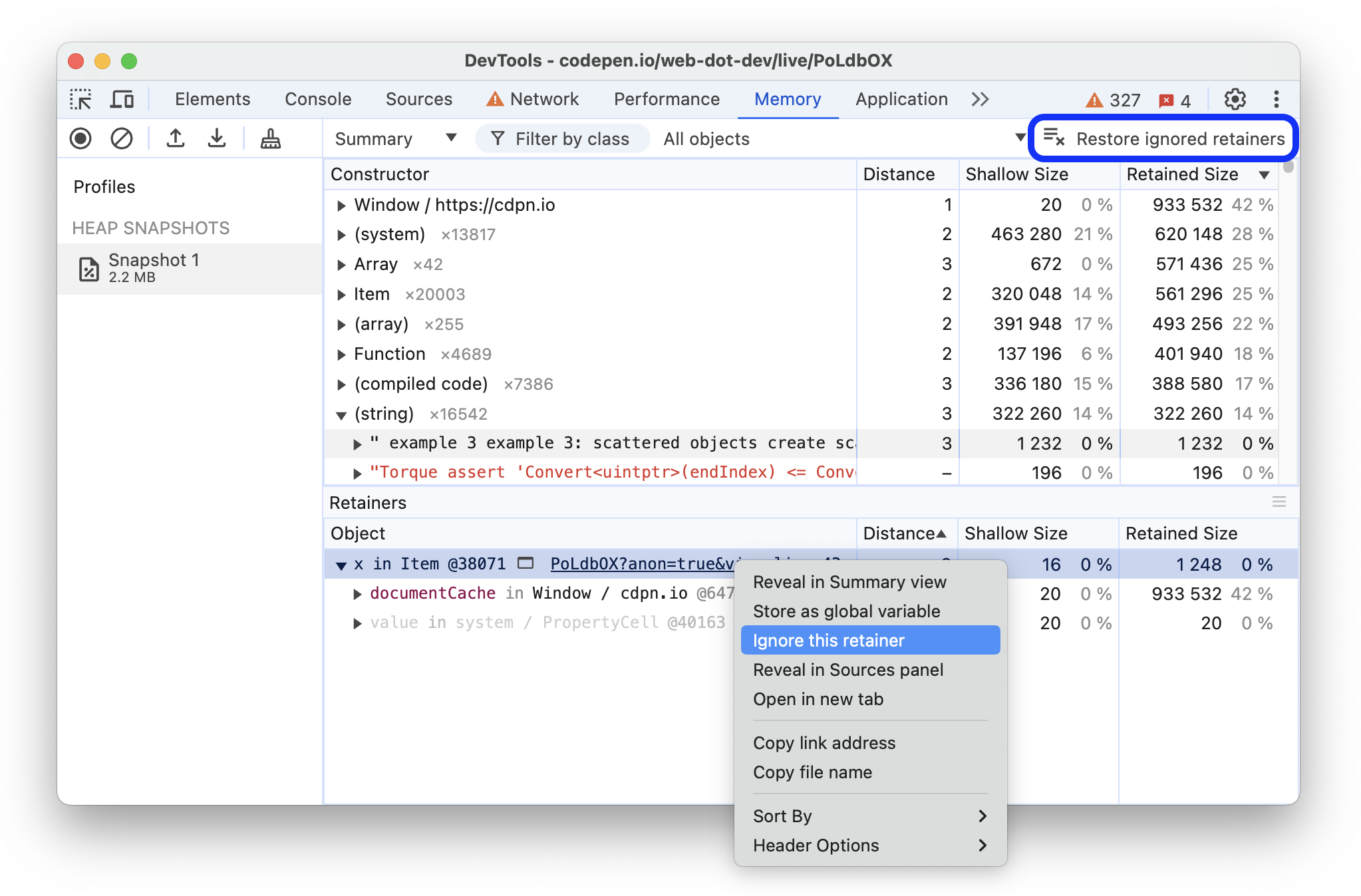This screenshot has width=1361, height=896.
Task: Click the load heap snapshot icon
Action: click(176, 139)
